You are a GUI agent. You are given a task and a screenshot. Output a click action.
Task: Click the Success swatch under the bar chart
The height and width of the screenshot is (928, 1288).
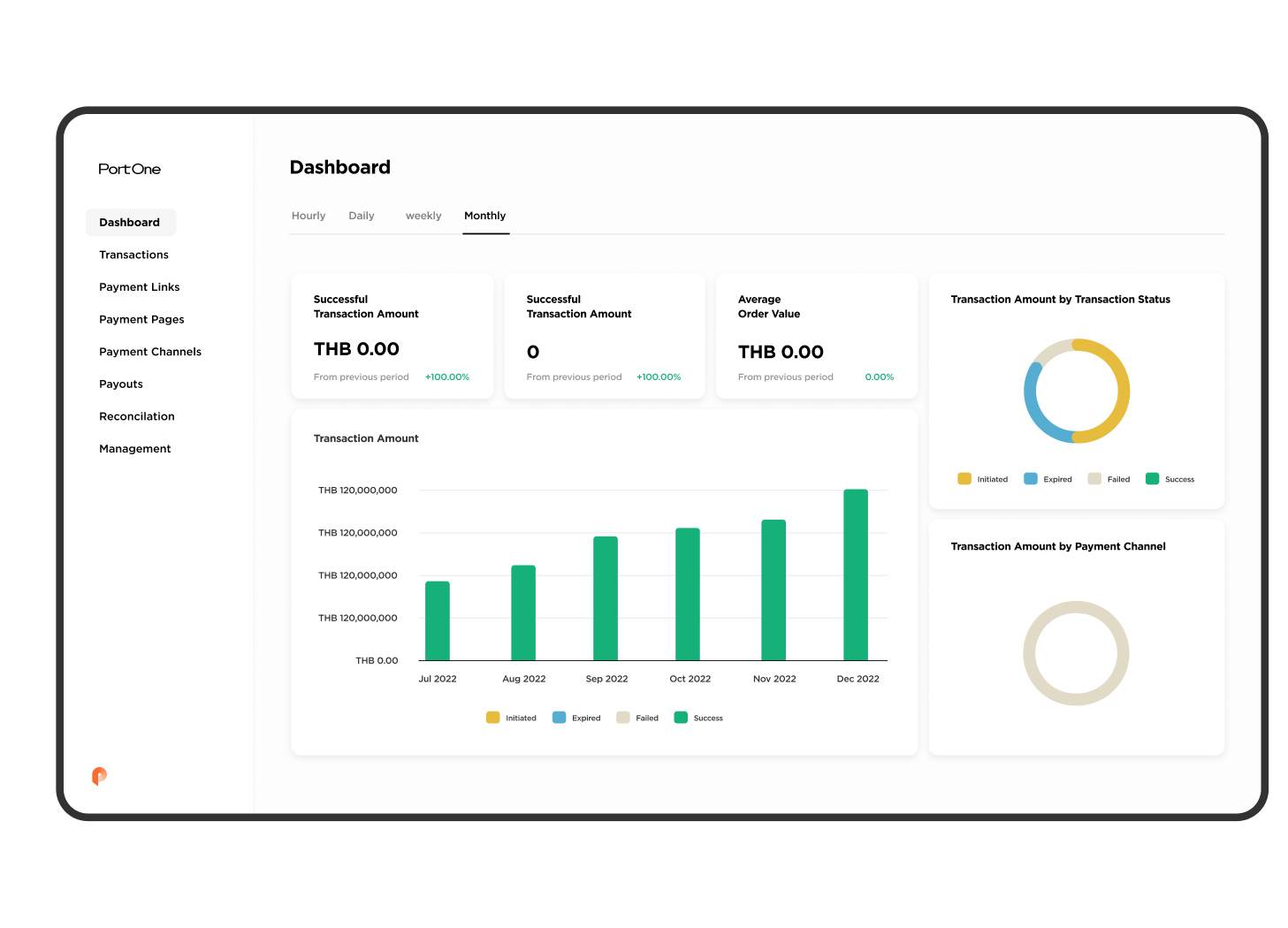pyautogui.click(x=681, y=718)
